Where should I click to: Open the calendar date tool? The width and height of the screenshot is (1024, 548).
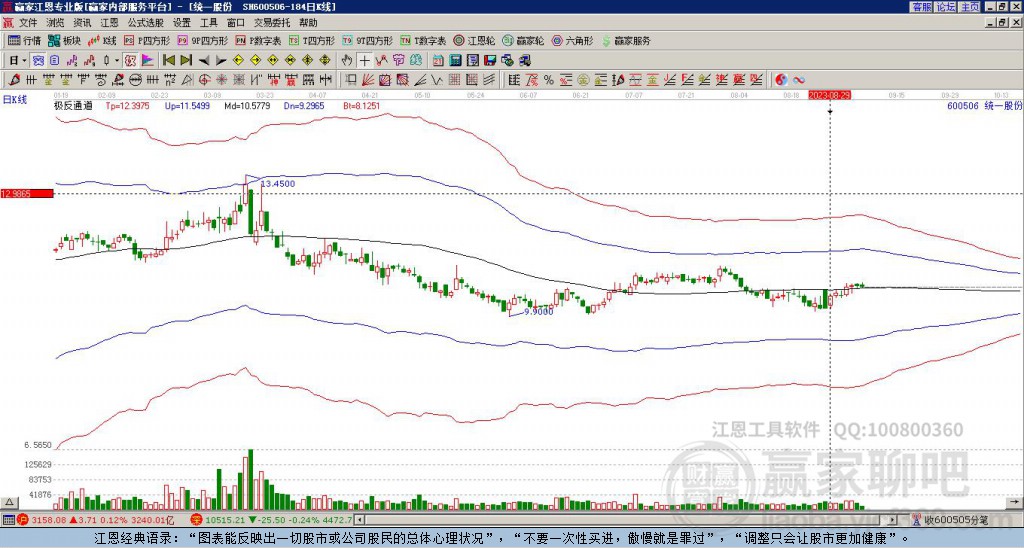click(438, 60)
